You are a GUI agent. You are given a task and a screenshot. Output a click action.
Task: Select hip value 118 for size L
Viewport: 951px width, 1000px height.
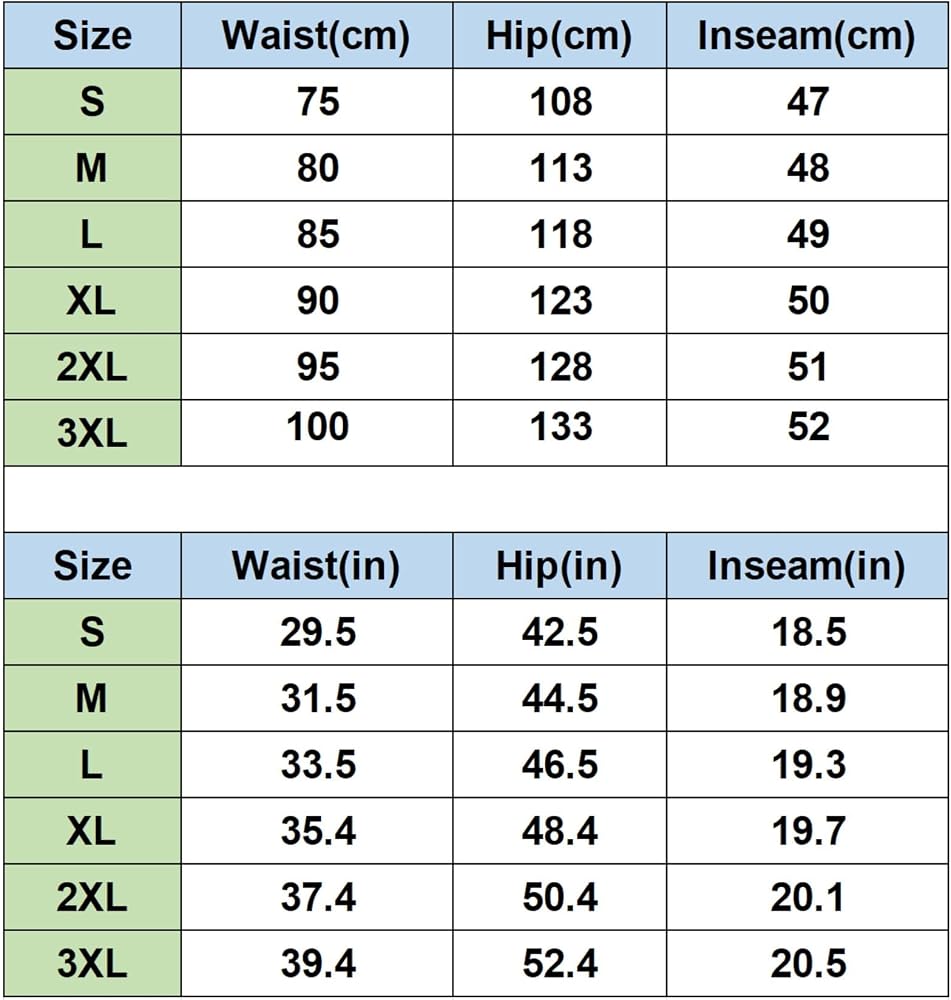pos(559,234)
